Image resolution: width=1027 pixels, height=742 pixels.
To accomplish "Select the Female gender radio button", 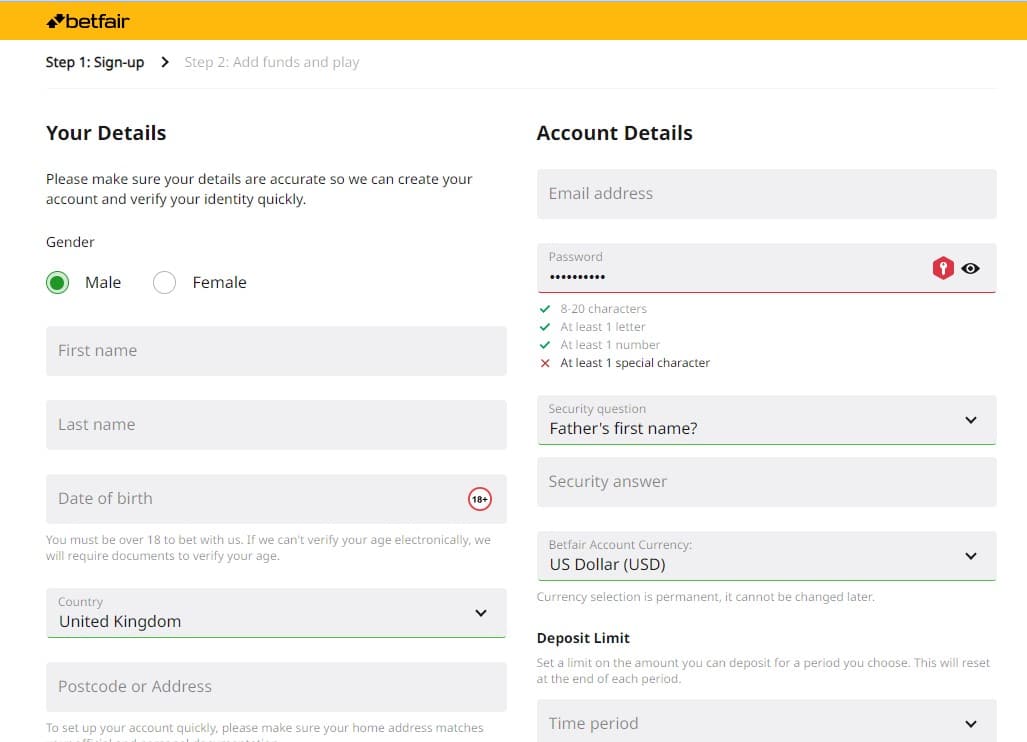I will (x=165, y=283).
